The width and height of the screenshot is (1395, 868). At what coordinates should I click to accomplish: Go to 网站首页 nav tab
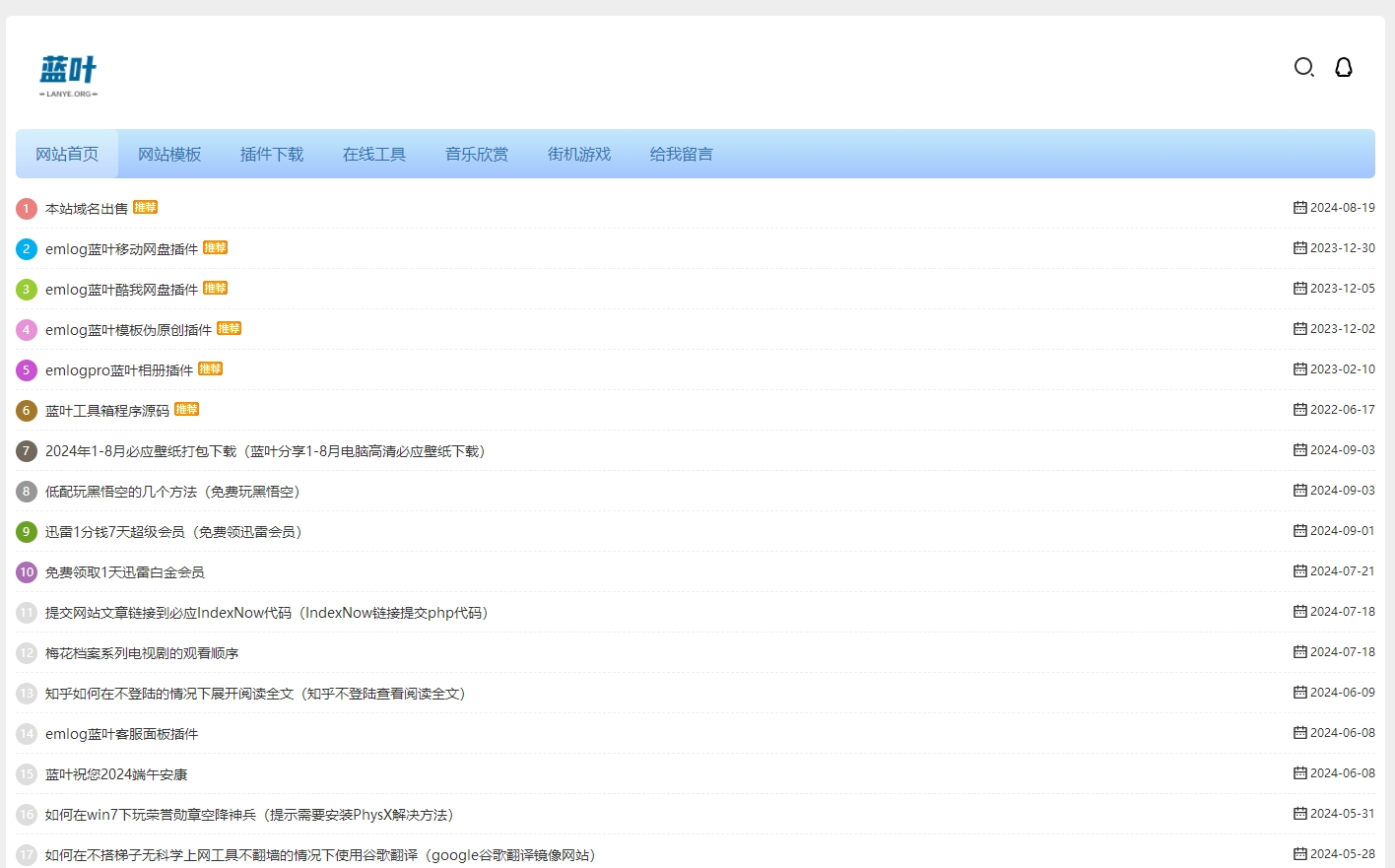click(x=67, y=154)
